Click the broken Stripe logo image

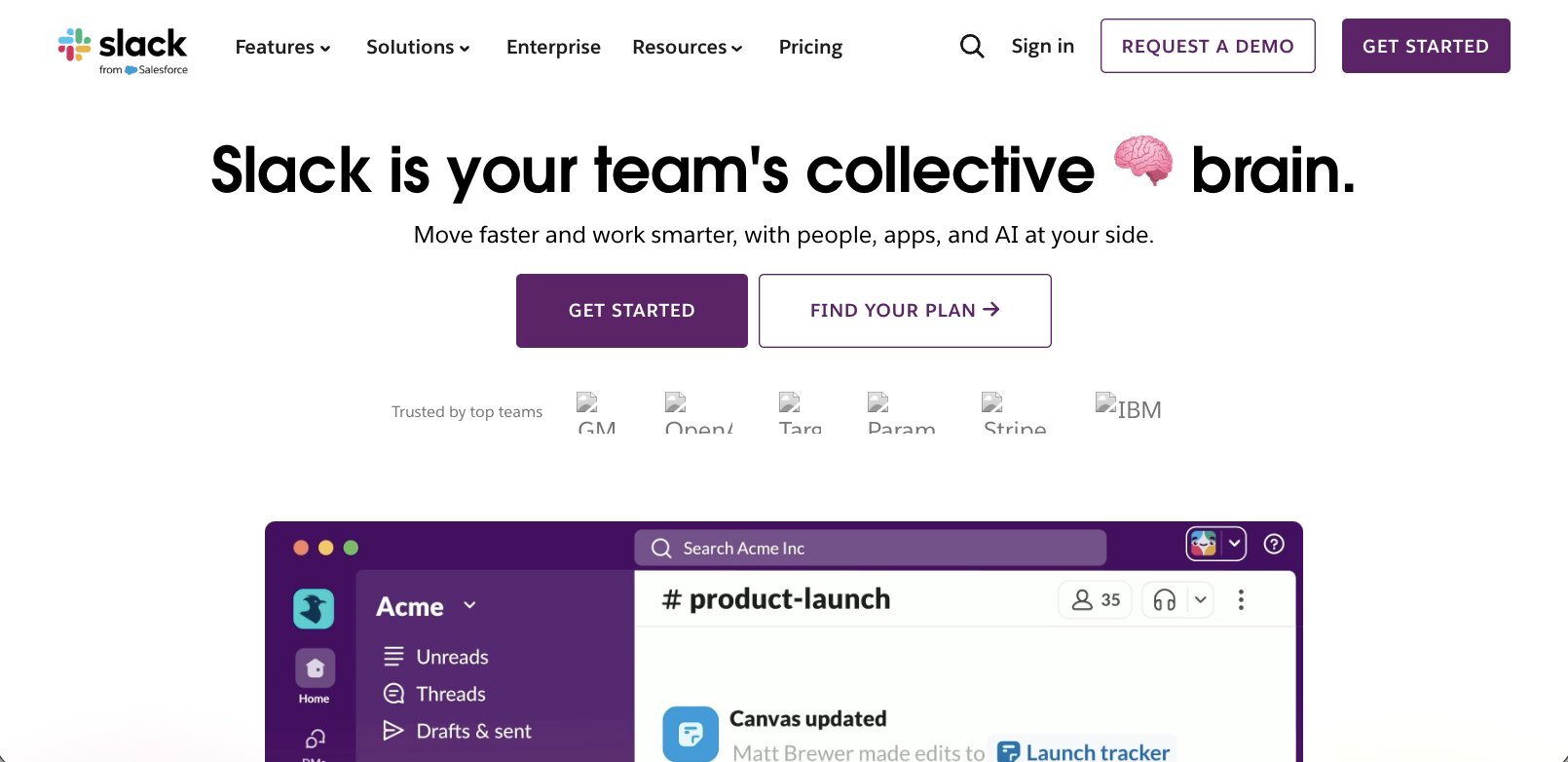pyautogui.click(x=1015, y=412)
